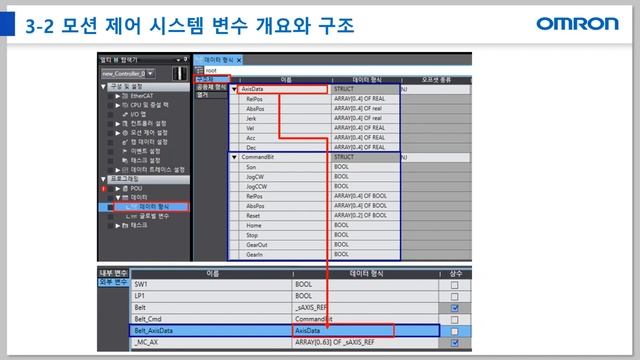Expand the EtherCAT tree node arrow
Image resolution: width=640 pixels, height=360 pixels.
[x=118, y=96]
